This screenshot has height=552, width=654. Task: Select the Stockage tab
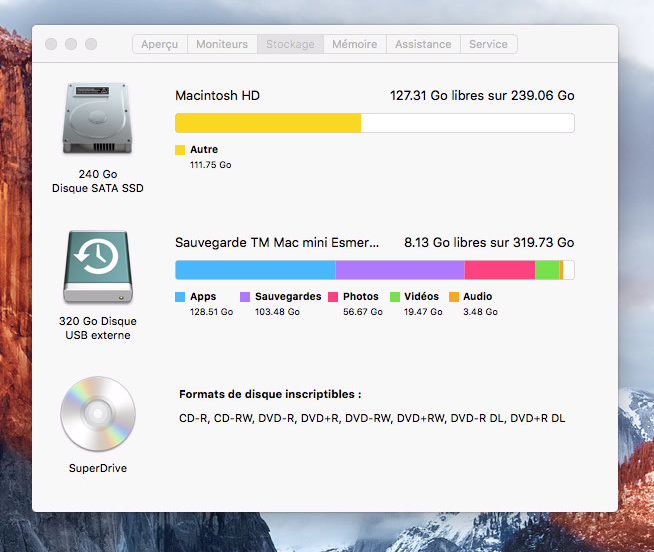[290, 44]
